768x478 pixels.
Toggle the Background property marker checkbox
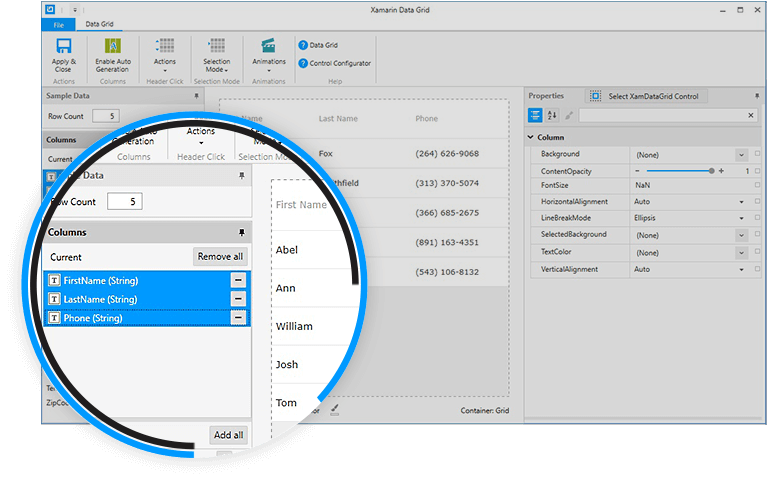click(x=758, y=155)
